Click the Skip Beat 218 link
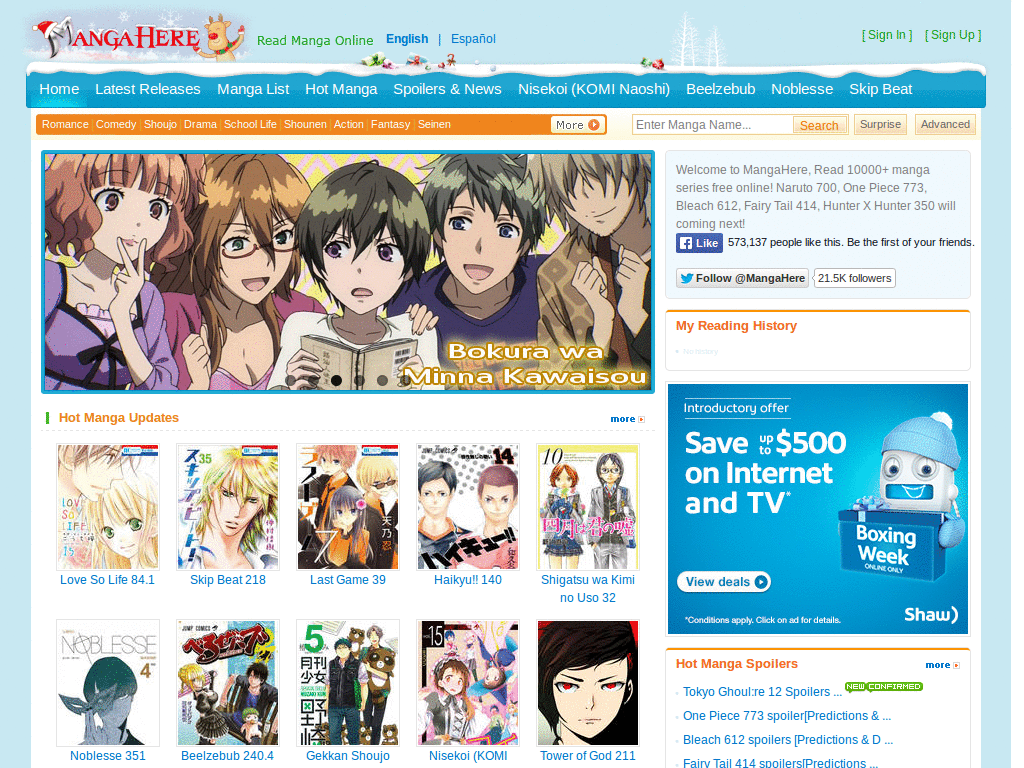The width and height of the screenshot is (1024, 768). tap(228, 580)
